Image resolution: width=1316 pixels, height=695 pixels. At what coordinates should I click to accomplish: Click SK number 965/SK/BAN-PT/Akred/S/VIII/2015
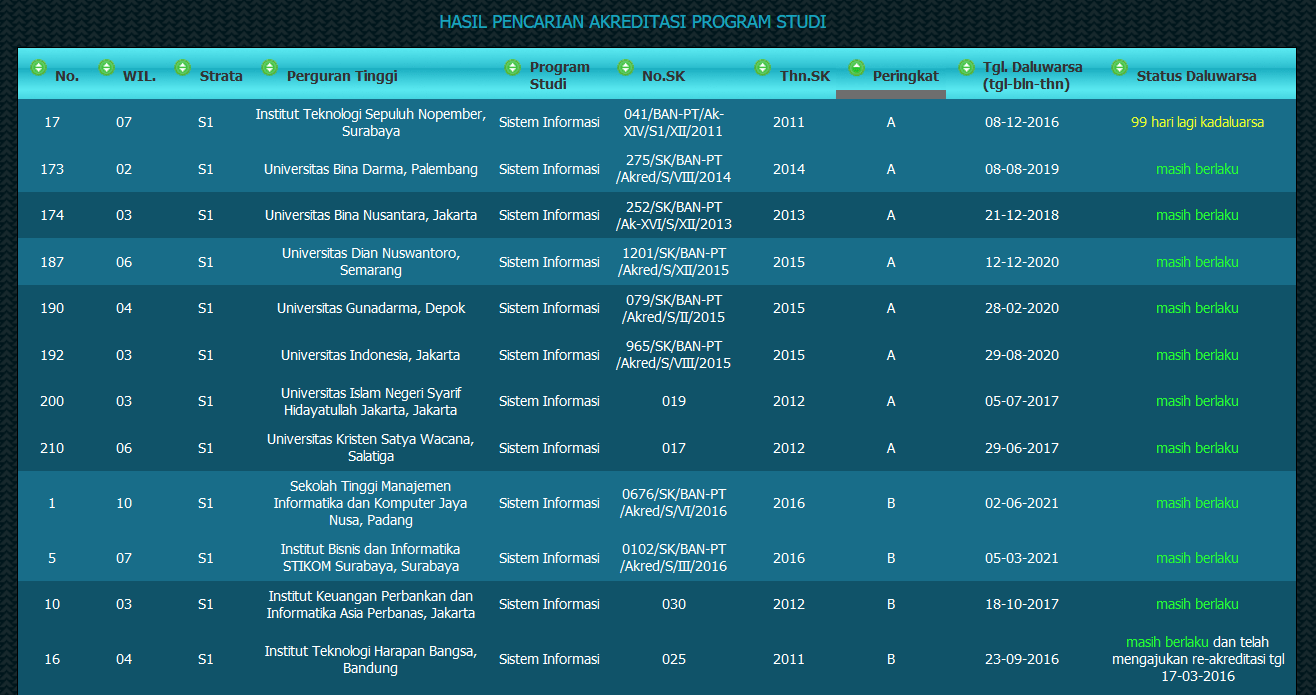(x=674, y=355)
